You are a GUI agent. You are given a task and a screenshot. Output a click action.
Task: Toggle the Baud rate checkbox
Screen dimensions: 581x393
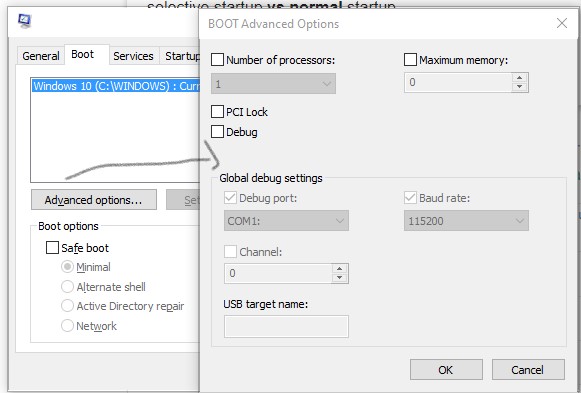[410, 197]
